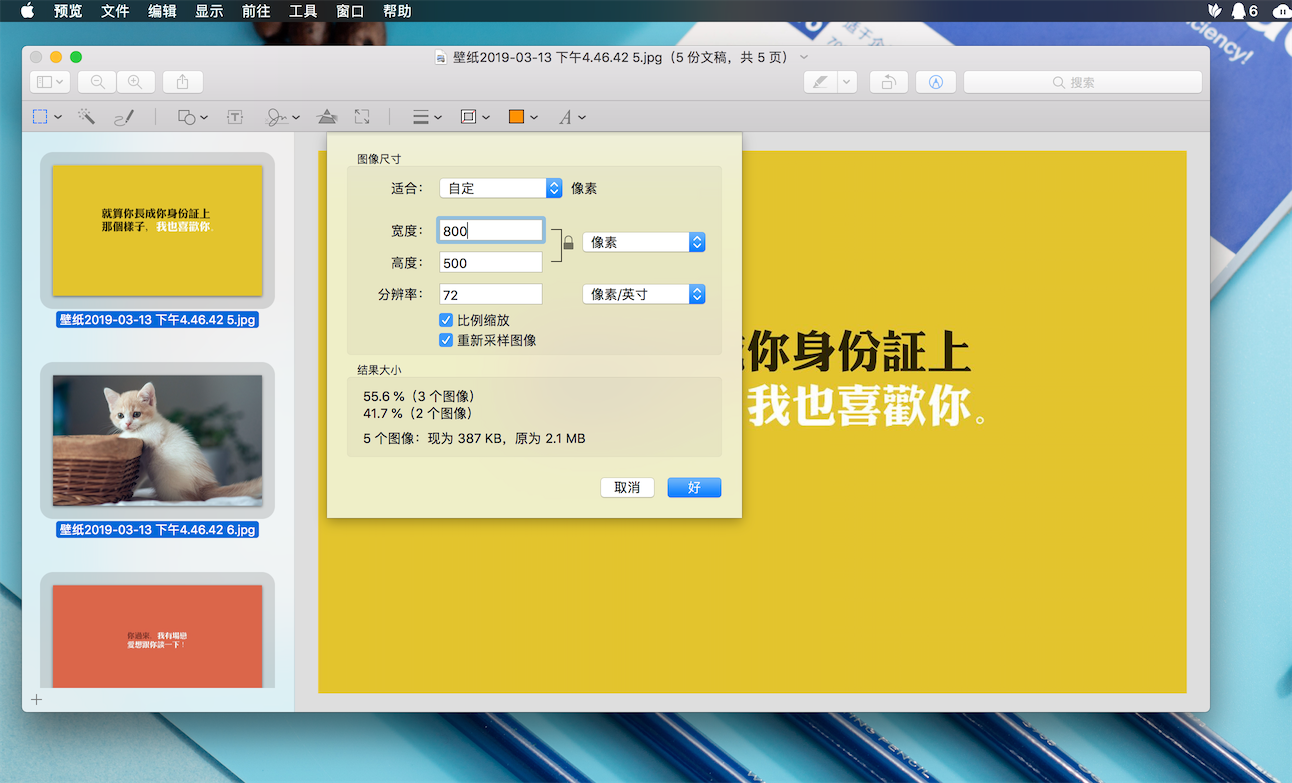Click the document icon in title bar
This screenshot has height=783, width=1292.
point(441,57)
